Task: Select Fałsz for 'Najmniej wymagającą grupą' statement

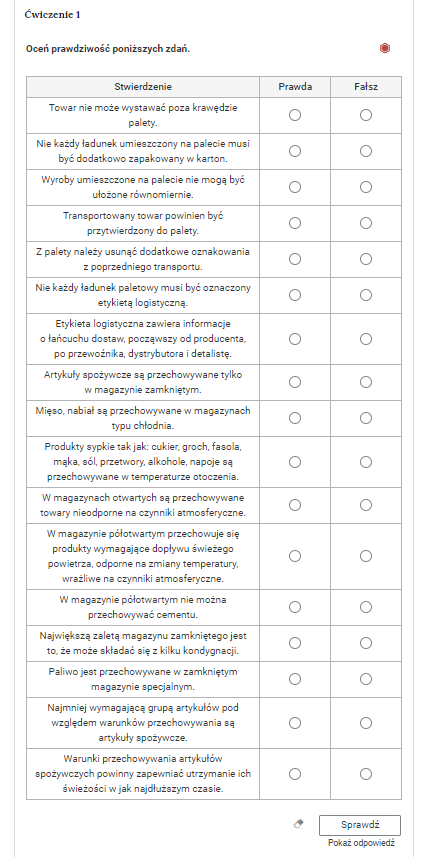Action: click(366, 723)
